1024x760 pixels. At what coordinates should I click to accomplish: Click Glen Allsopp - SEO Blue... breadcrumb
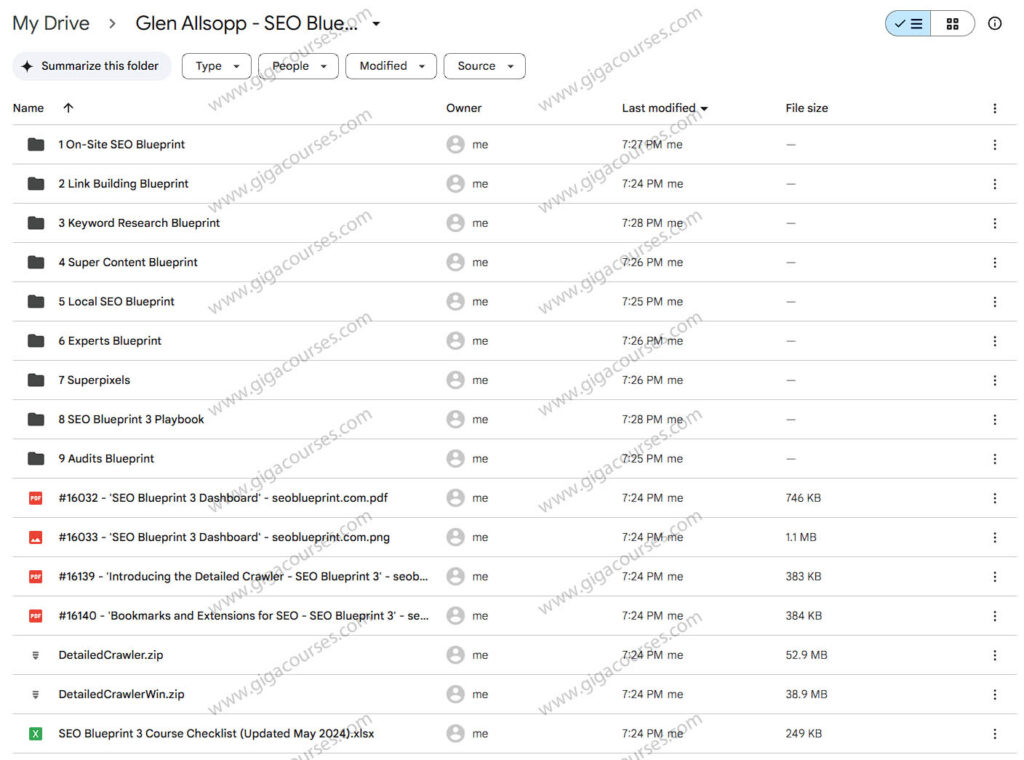tap(246, 24)
